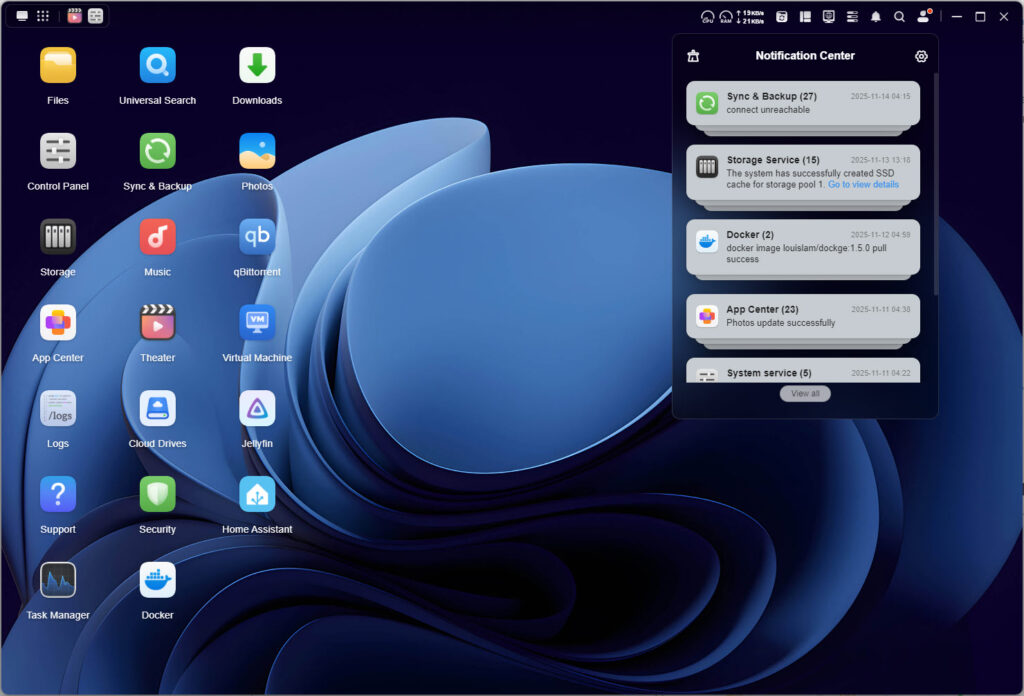This screenshot has width=1024, height=696.
Task: Follow the "Go to view details" link
Action: pos(863,185)
